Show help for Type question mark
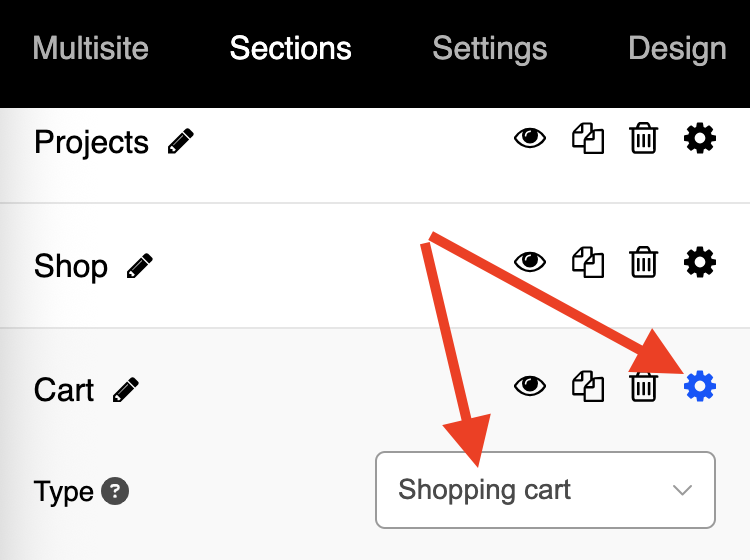The height and width of the screenshot is (560, 750). 115,491
